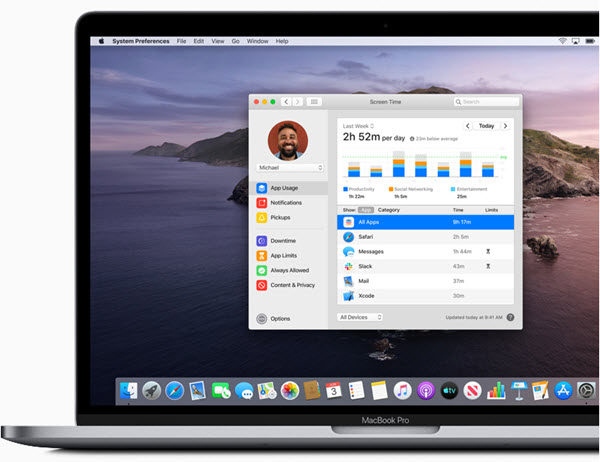This screenshot has height=462, width=600.
Task: Select the Mail row in app list
Action: pyautogui.click(x=425, y=281)
